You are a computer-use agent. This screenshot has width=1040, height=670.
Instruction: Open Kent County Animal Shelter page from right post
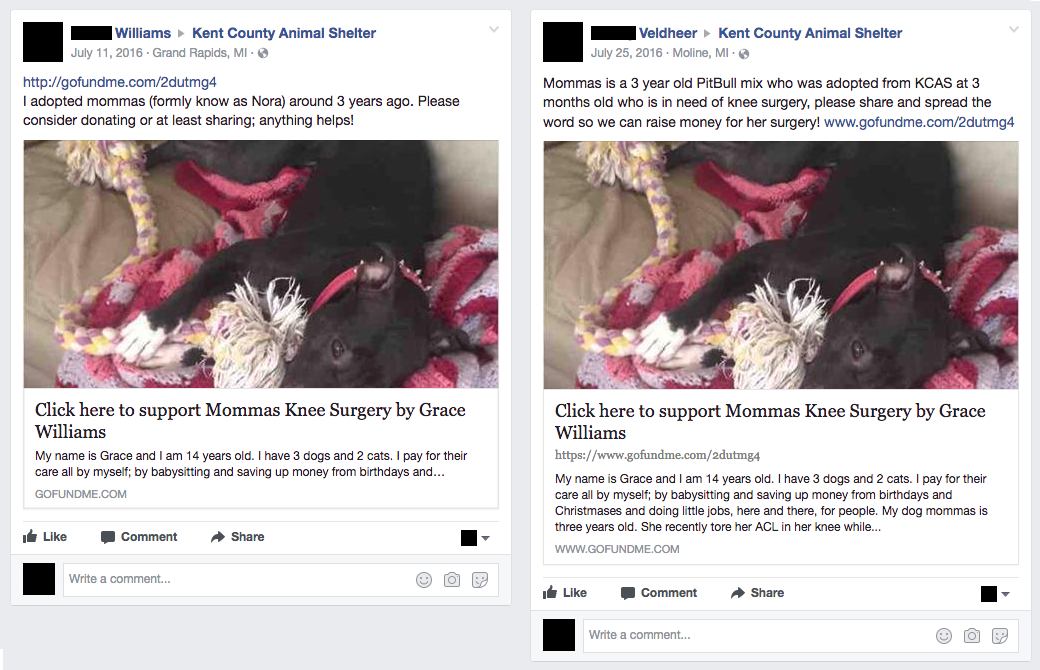coord(810,33)
